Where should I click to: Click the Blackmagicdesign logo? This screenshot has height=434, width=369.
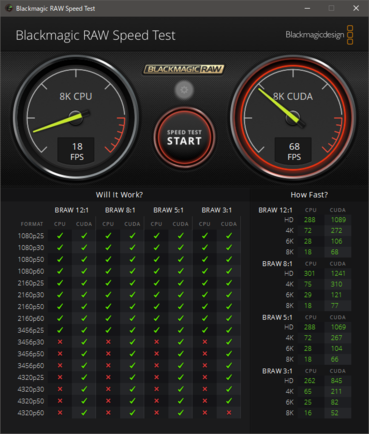click(x=319, y=35)
